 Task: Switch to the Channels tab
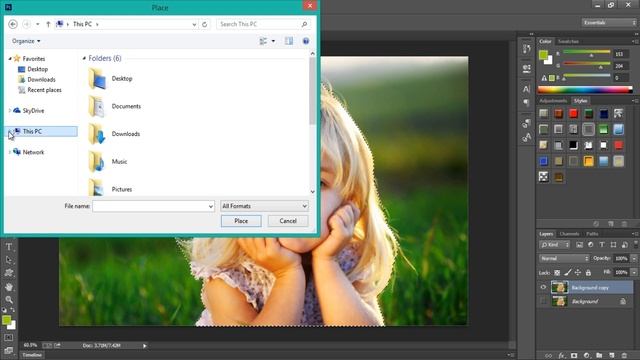pos(569,234)
